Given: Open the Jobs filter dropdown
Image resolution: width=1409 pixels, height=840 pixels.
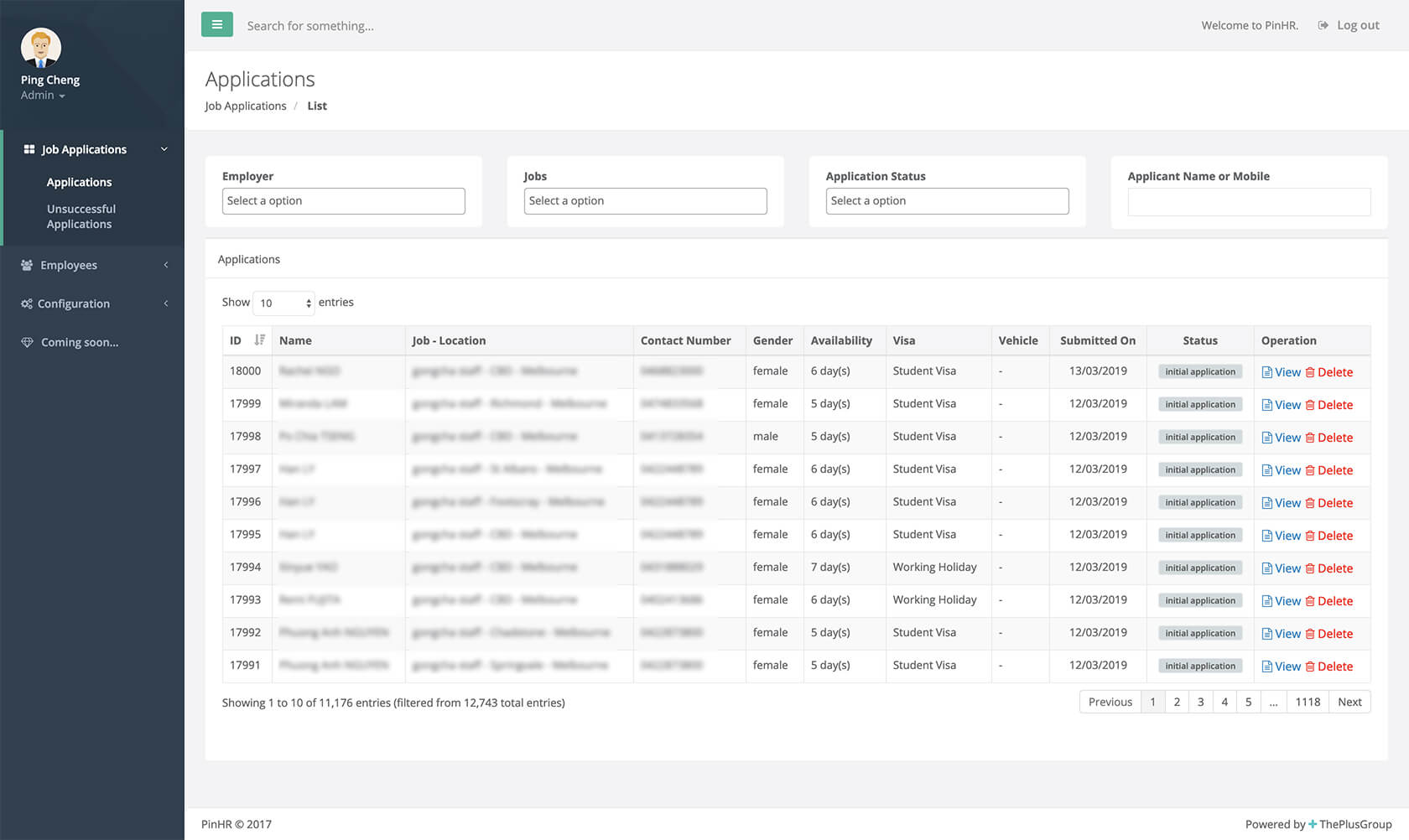Looking at the screenshot, I should tap(645, 201).
